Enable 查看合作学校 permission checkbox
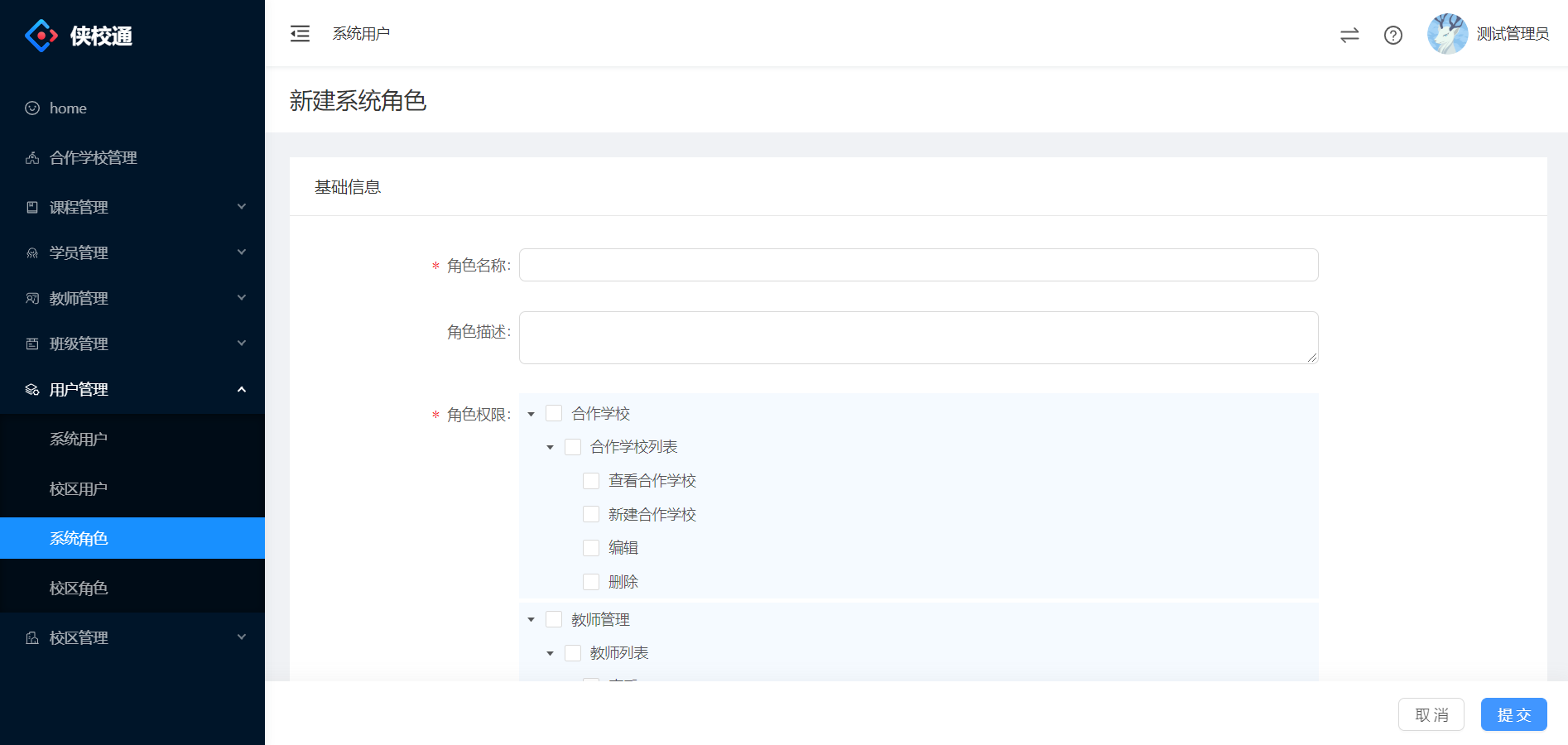1568x745 pixels. point(591,481)
